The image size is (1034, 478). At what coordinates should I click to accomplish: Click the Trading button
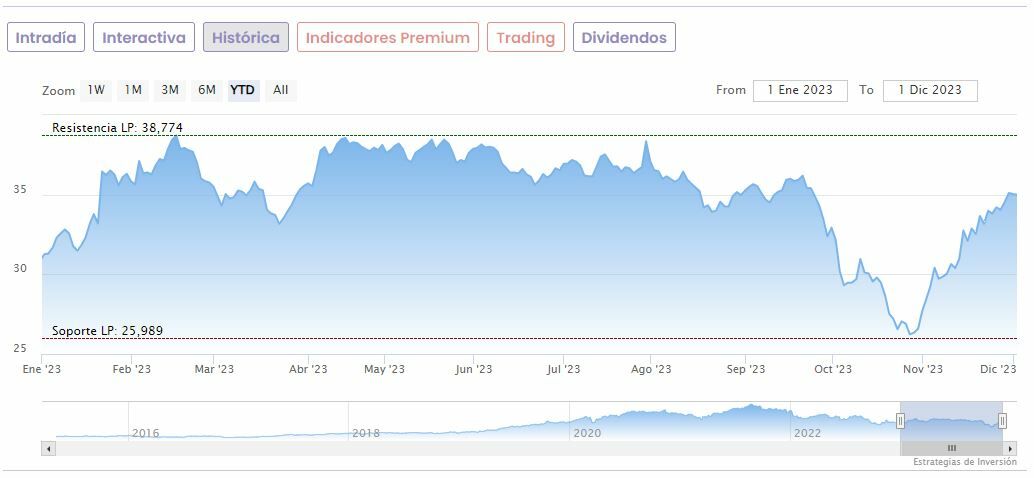[525, 38]
